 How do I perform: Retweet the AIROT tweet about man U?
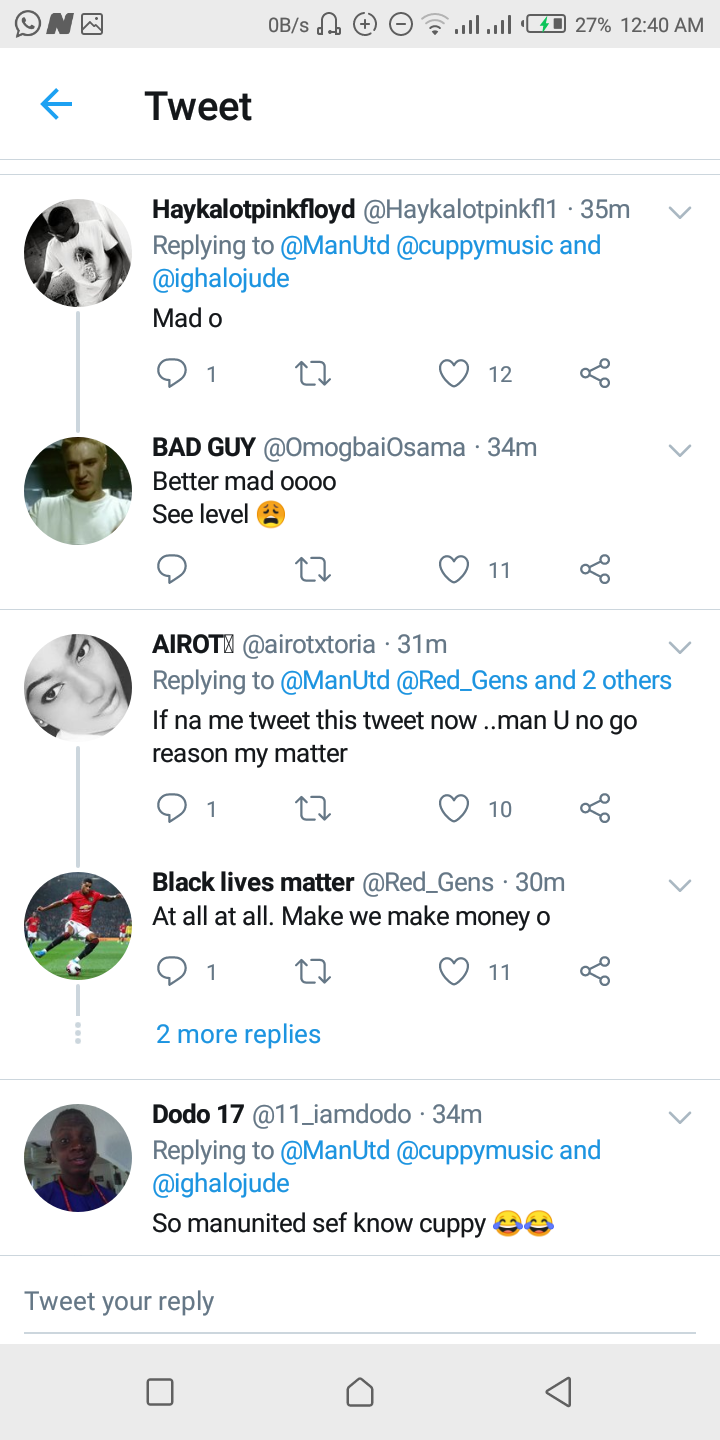click(x=313, y=808)
